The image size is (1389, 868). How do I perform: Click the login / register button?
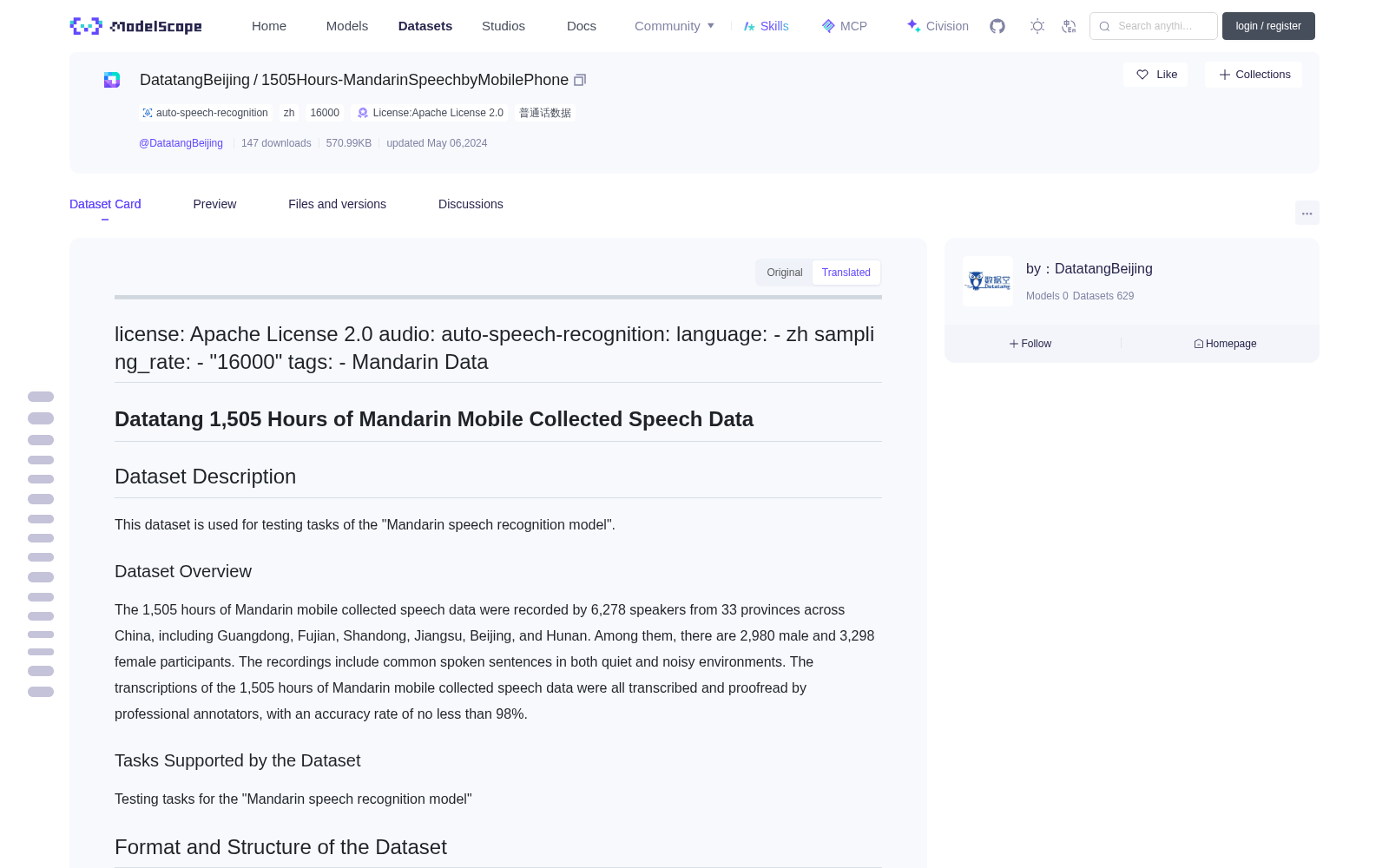(x=1268, y=26)
